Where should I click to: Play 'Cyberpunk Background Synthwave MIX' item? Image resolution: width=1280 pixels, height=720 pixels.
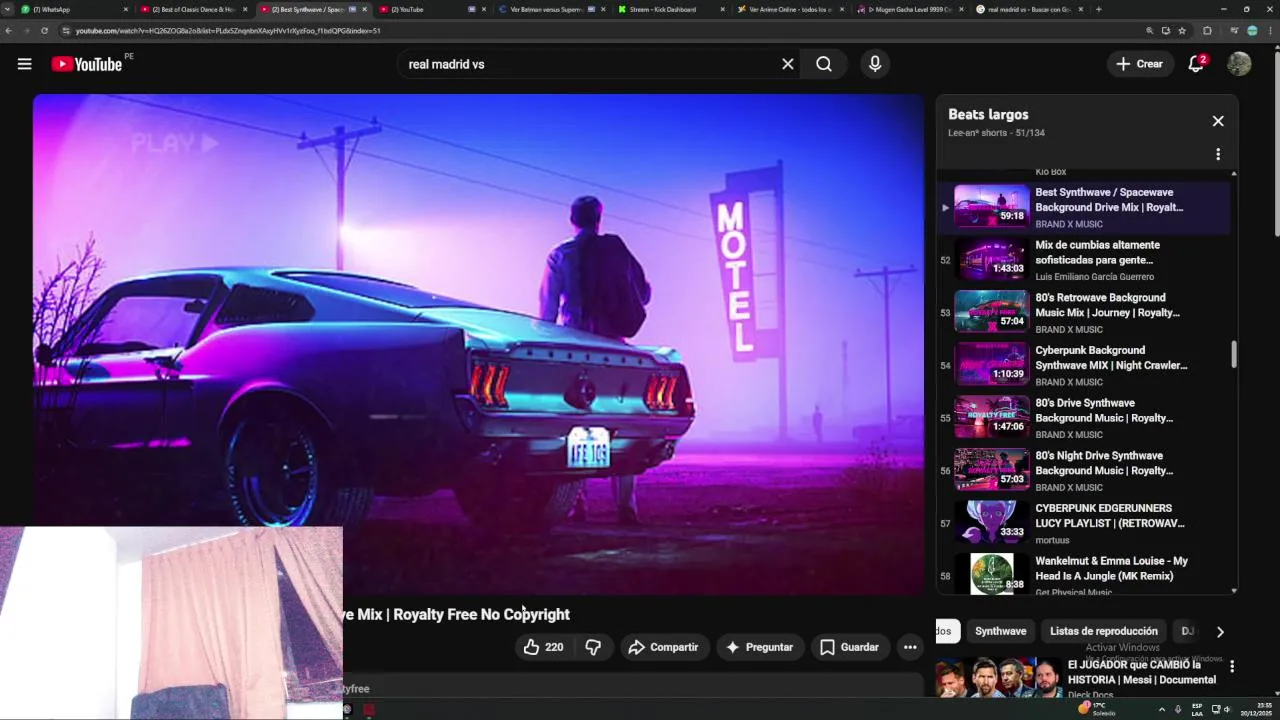pos(1085,366)
